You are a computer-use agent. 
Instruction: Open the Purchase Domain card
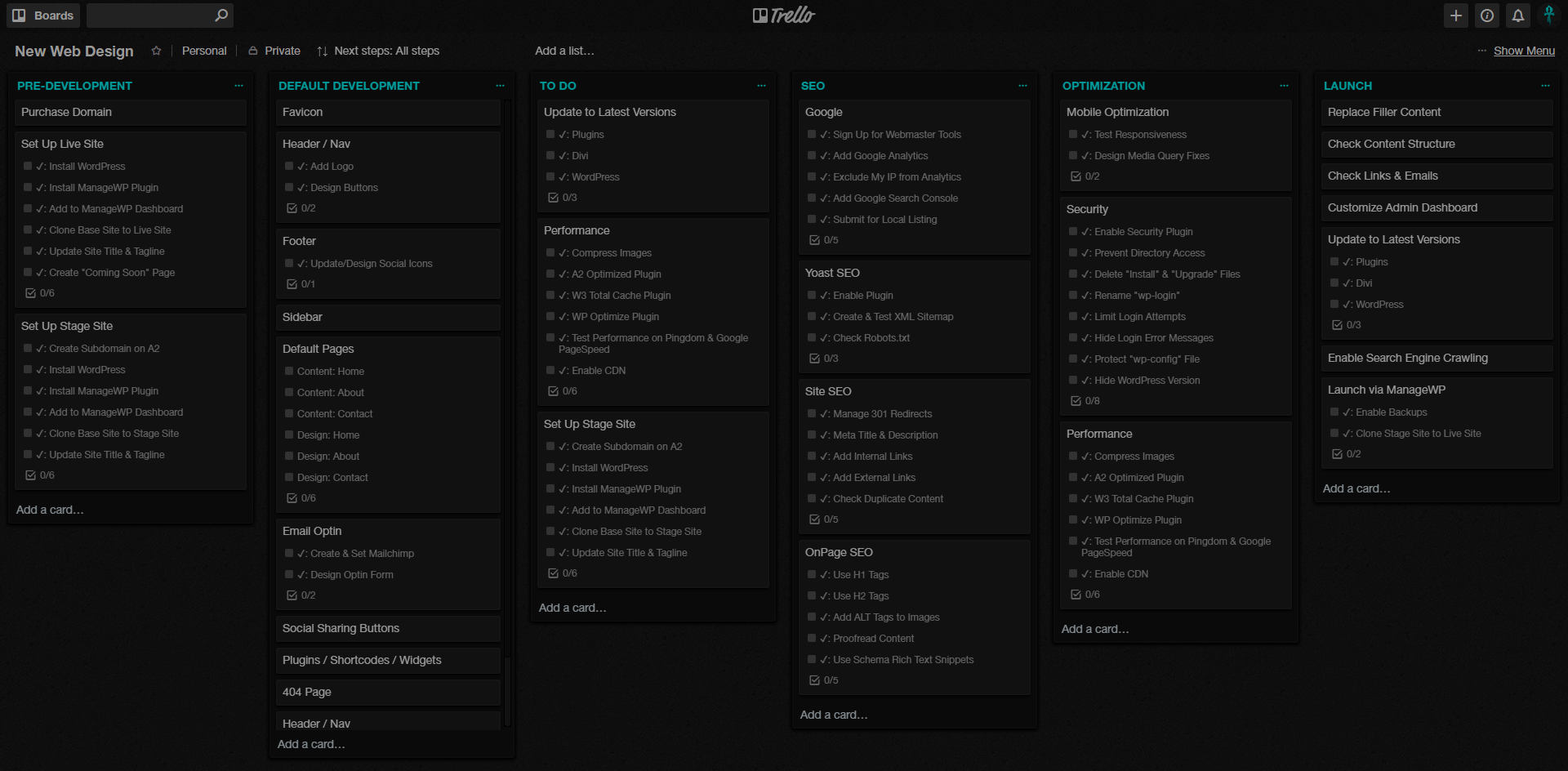(x=131, y=112)
